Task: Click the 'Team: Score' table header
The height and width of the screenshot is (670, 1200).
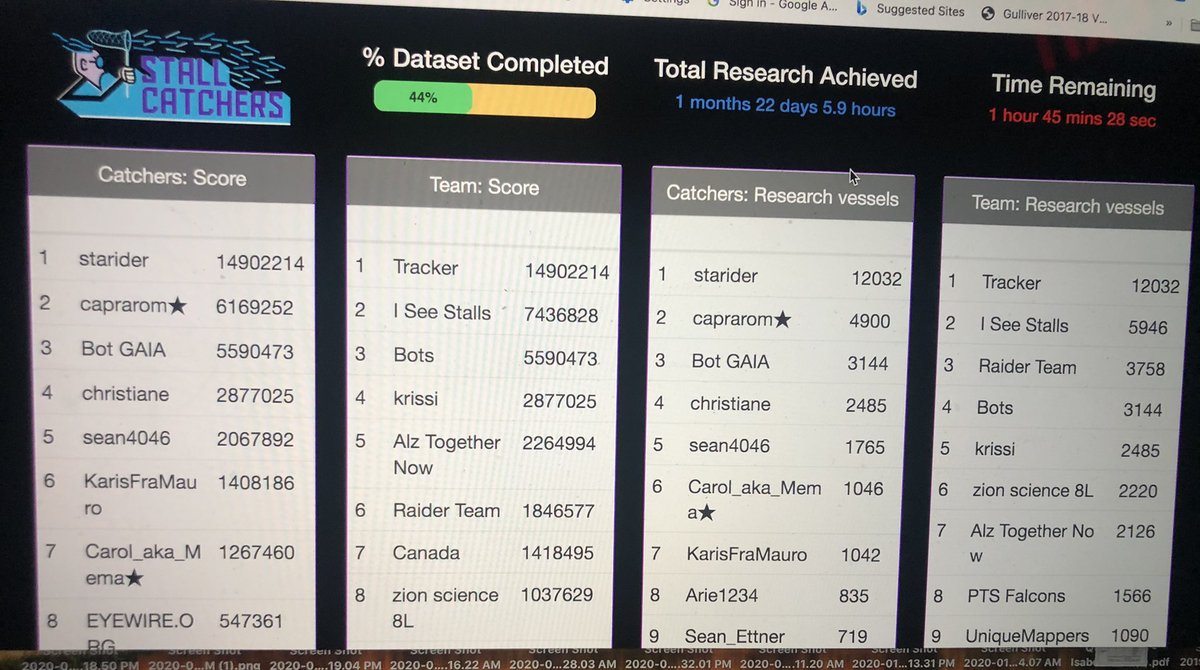Action: tap(485, 186)
